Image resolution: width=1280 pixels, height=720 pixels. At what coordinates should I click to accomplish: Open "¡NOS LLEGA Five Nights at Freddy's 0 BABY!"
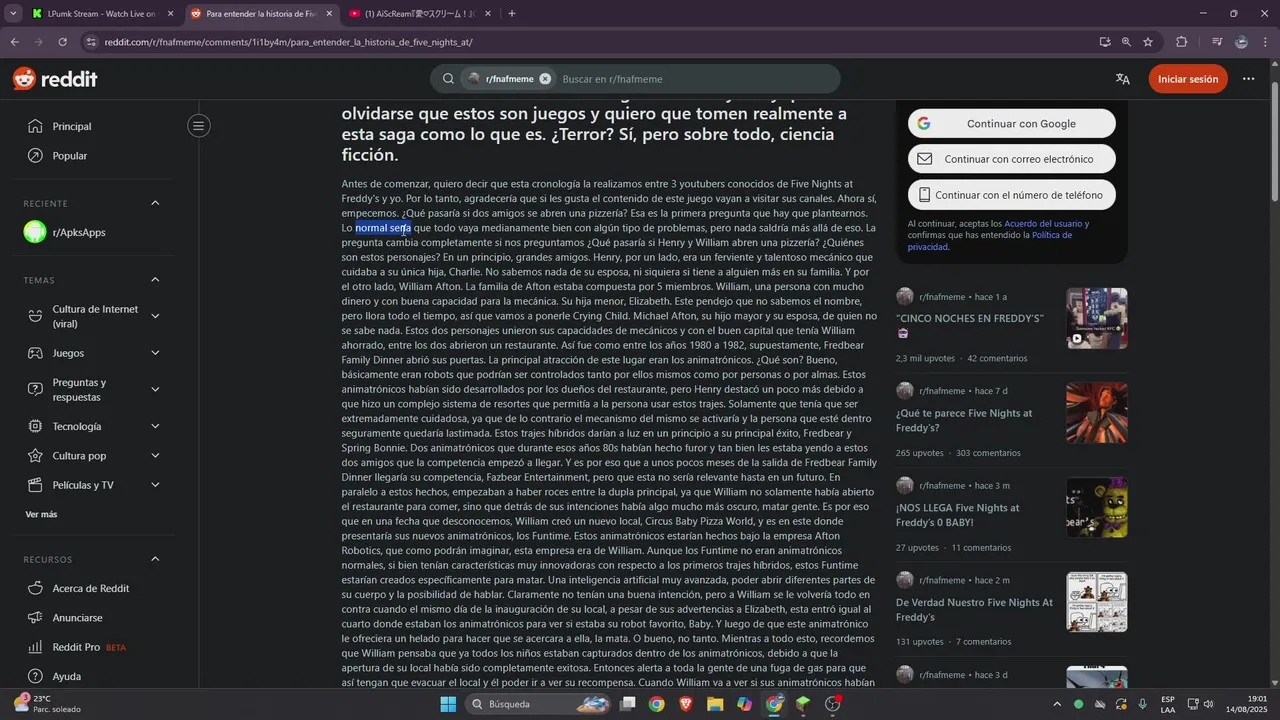pyautogui.click(x=958, y=515)
